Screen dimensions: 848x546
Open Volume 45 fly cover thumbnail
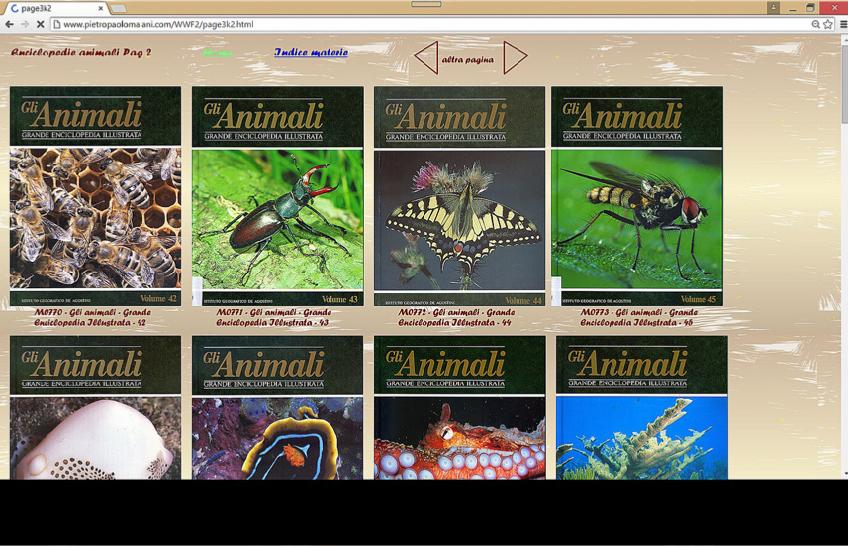tap(637, 196)
